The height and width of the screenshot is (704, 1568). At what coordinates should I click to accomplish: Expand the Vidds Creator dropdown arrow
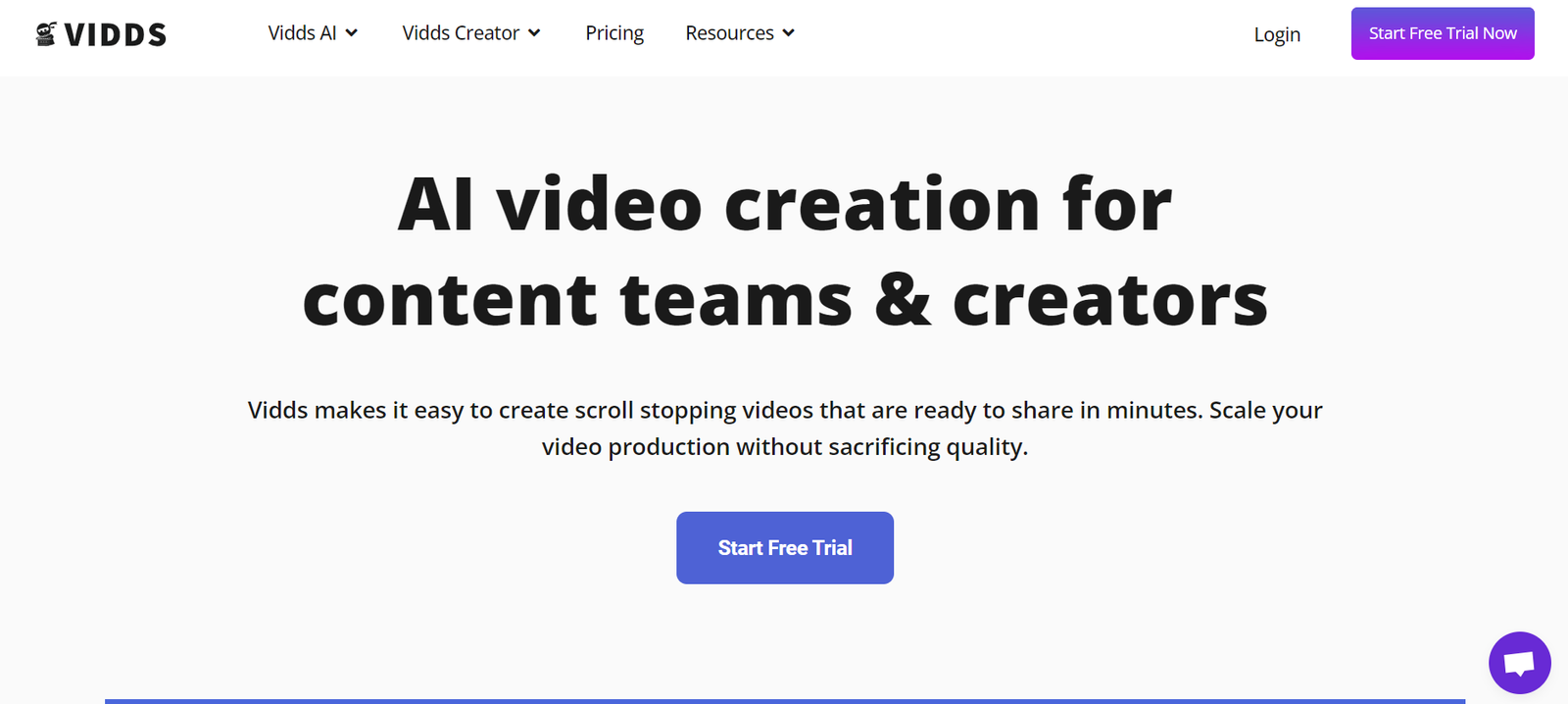pyautogui.click(x=534, y=33)
